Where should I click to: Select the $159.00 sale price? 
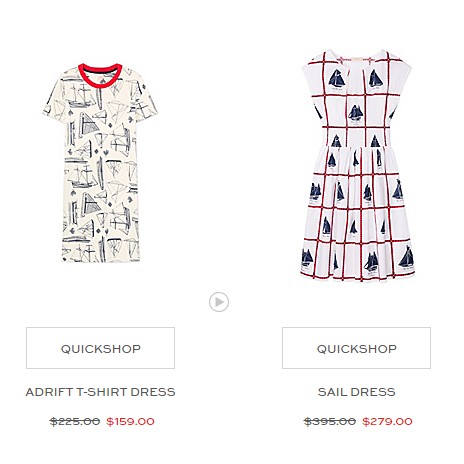click(x=130, y=421)
